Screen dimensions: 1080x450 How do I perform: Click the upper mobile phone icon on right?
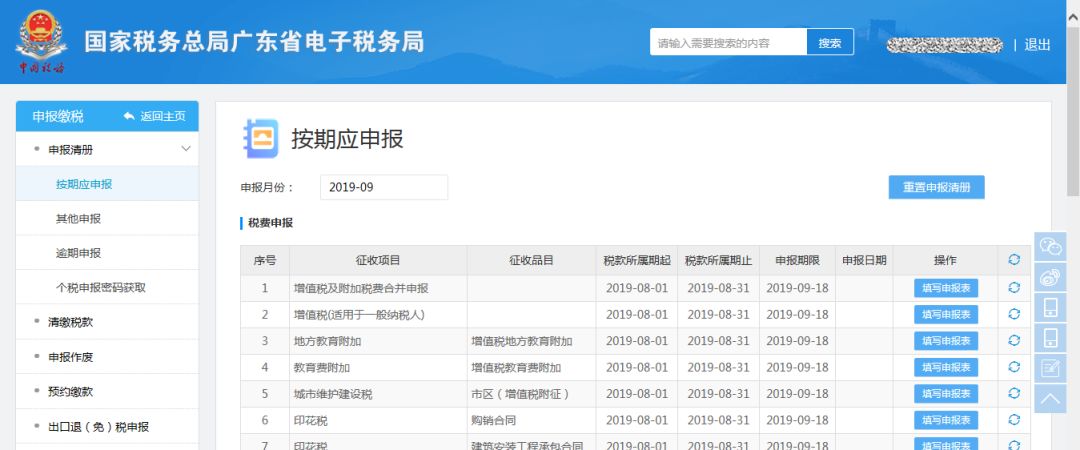pyautogui.click(x=1050, y=307)
